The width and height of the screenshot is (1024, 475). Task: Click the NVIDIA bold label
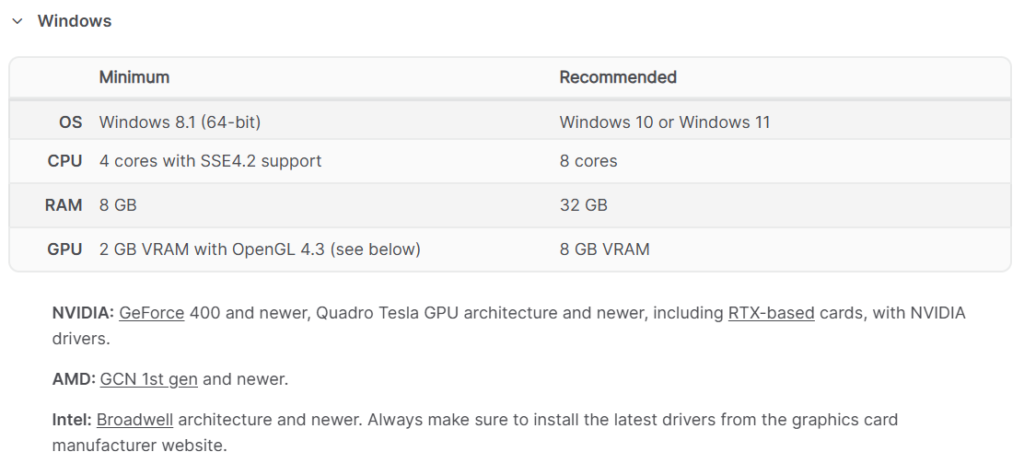pyautogui.click(x=83, y=313)
